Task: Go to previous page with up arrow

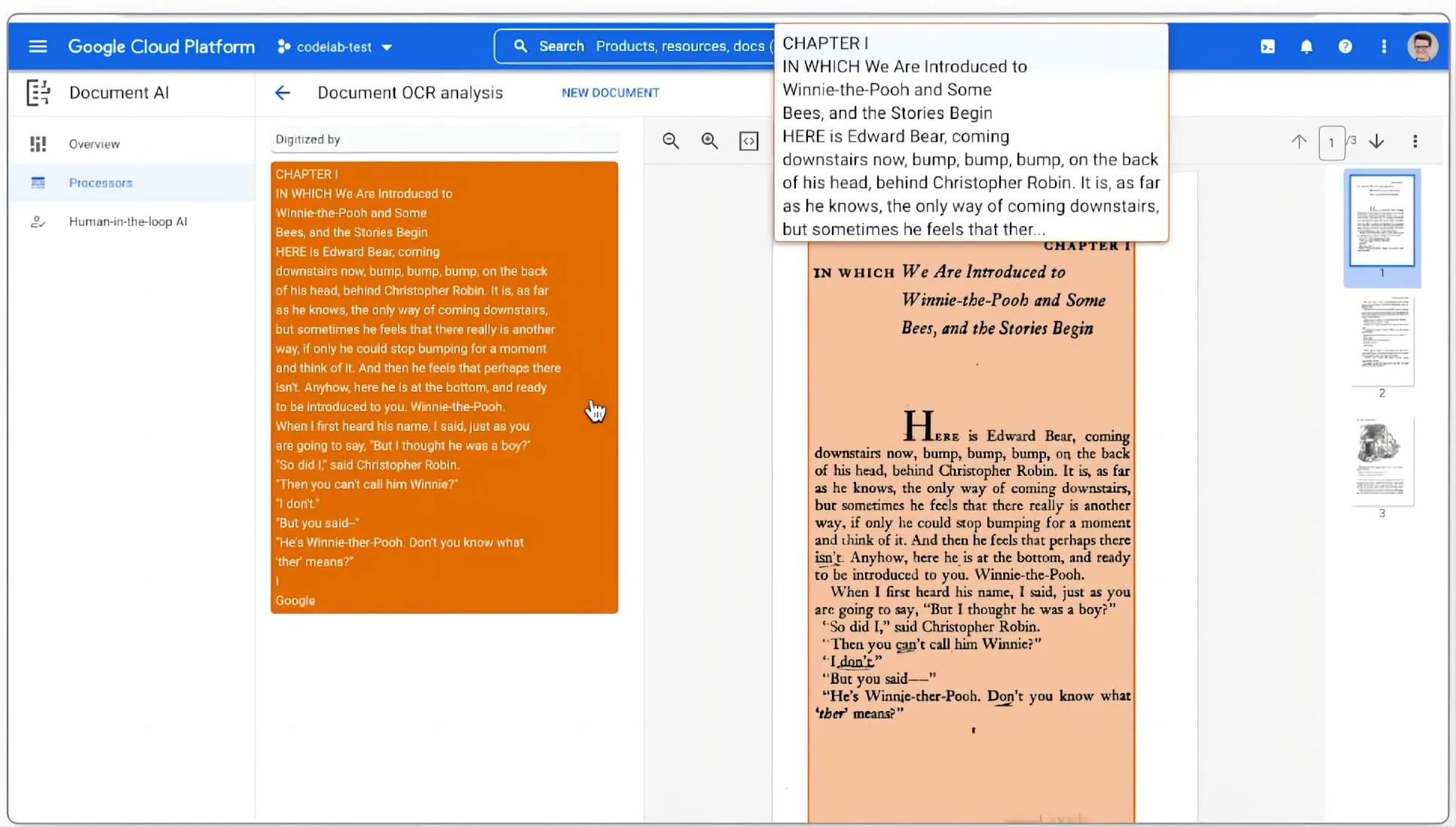Action: click(1299, 141)
